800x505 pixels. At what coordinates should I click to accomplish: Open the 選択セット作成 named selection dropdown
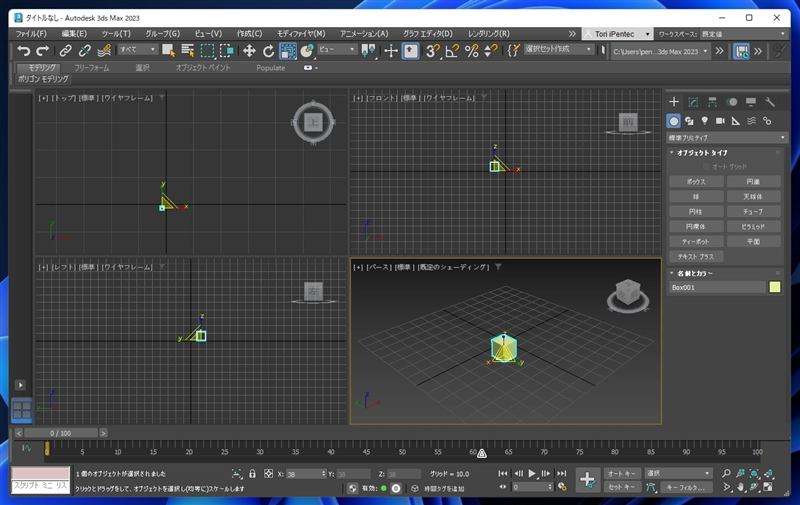point(558,49)
